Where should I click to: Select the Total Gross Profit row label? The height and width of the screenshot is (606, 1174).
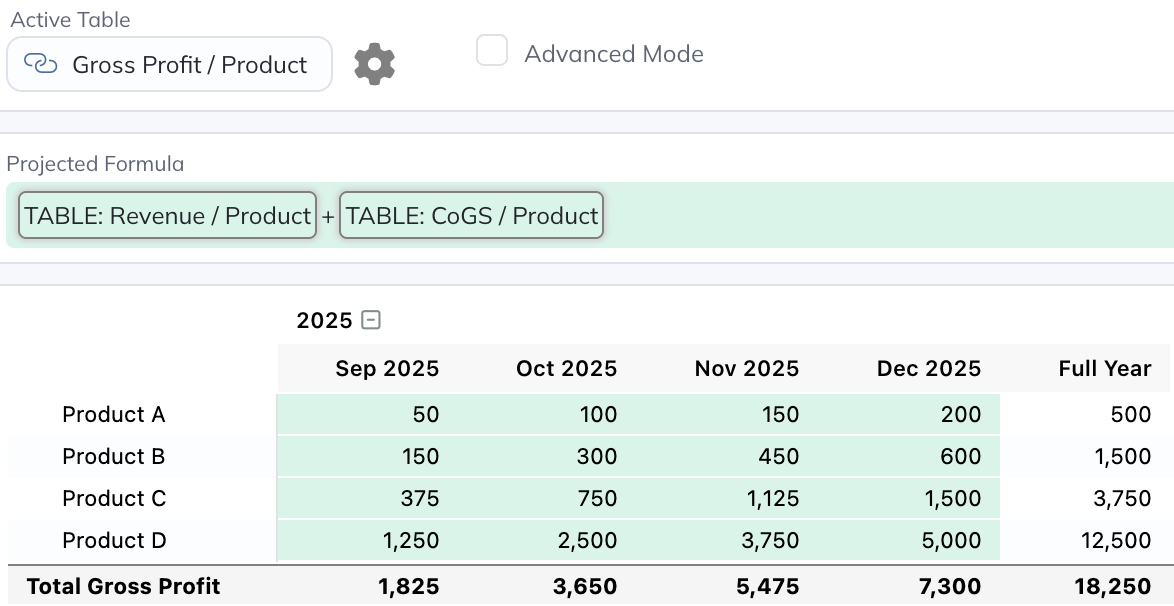coord(123,586)
